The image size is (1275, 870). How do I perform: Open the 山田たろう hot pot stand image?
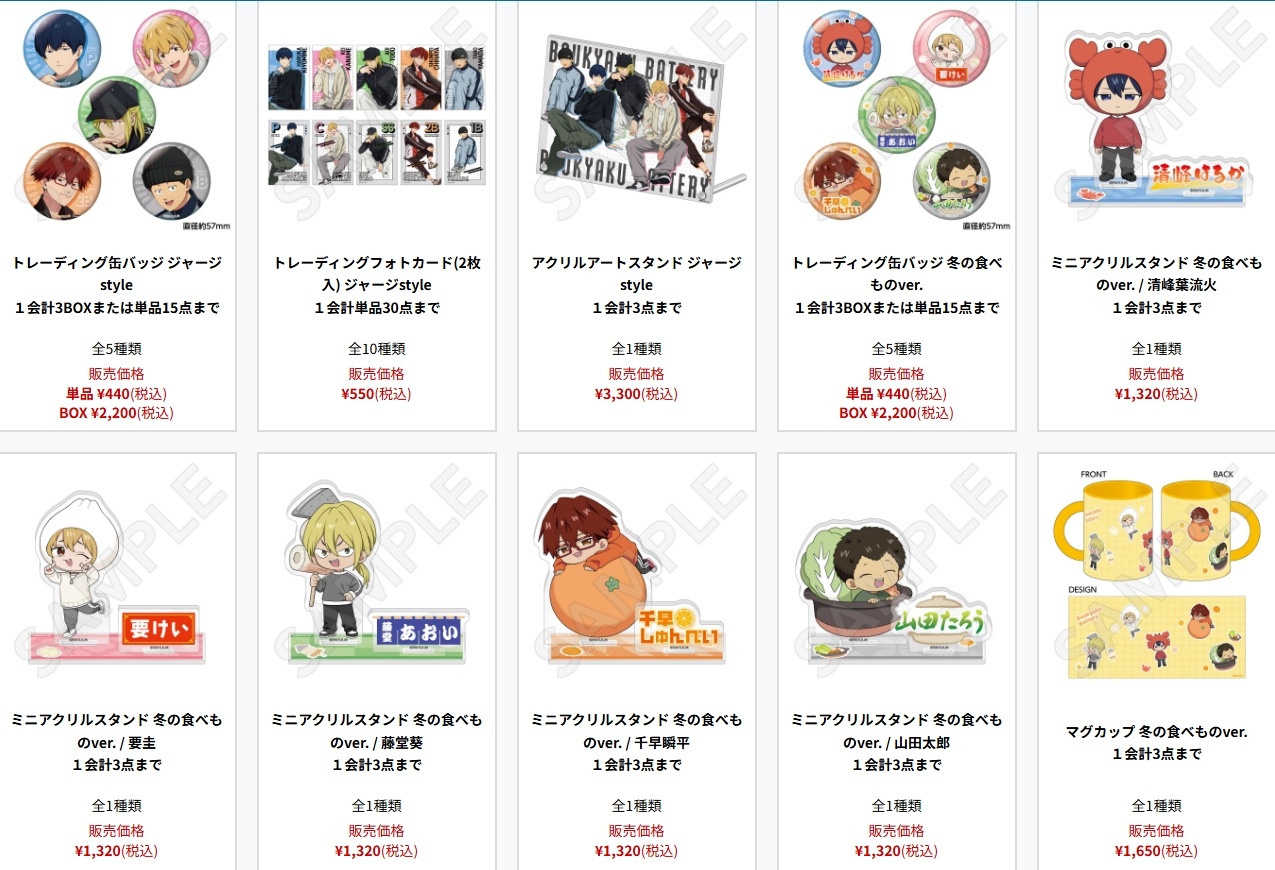[x=897, y=575]
